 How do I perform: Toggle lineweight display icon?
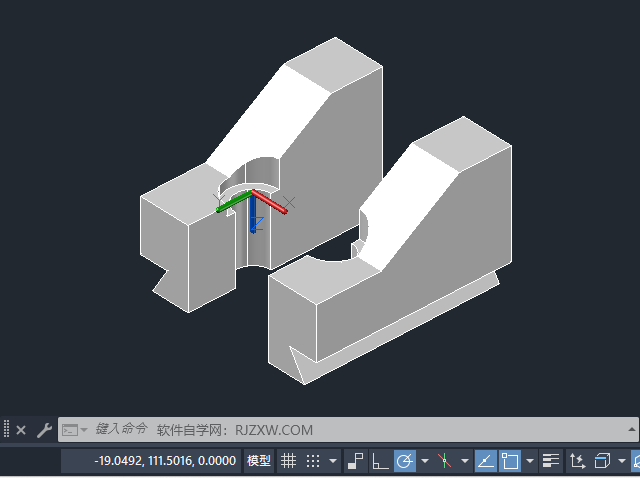551,461
